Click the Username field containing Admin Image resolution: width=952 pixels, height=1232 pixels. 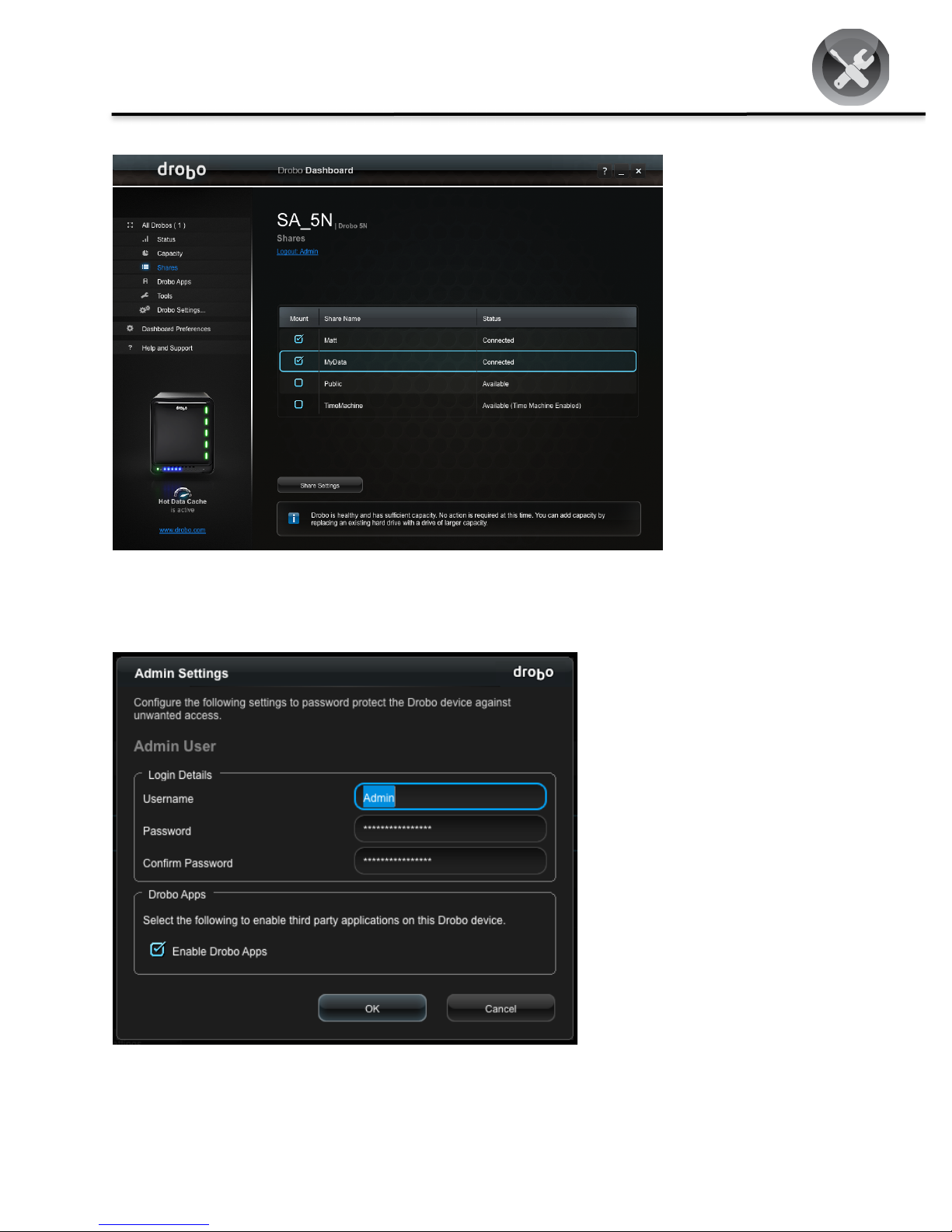pyautogui.click(x=451, y=797)
